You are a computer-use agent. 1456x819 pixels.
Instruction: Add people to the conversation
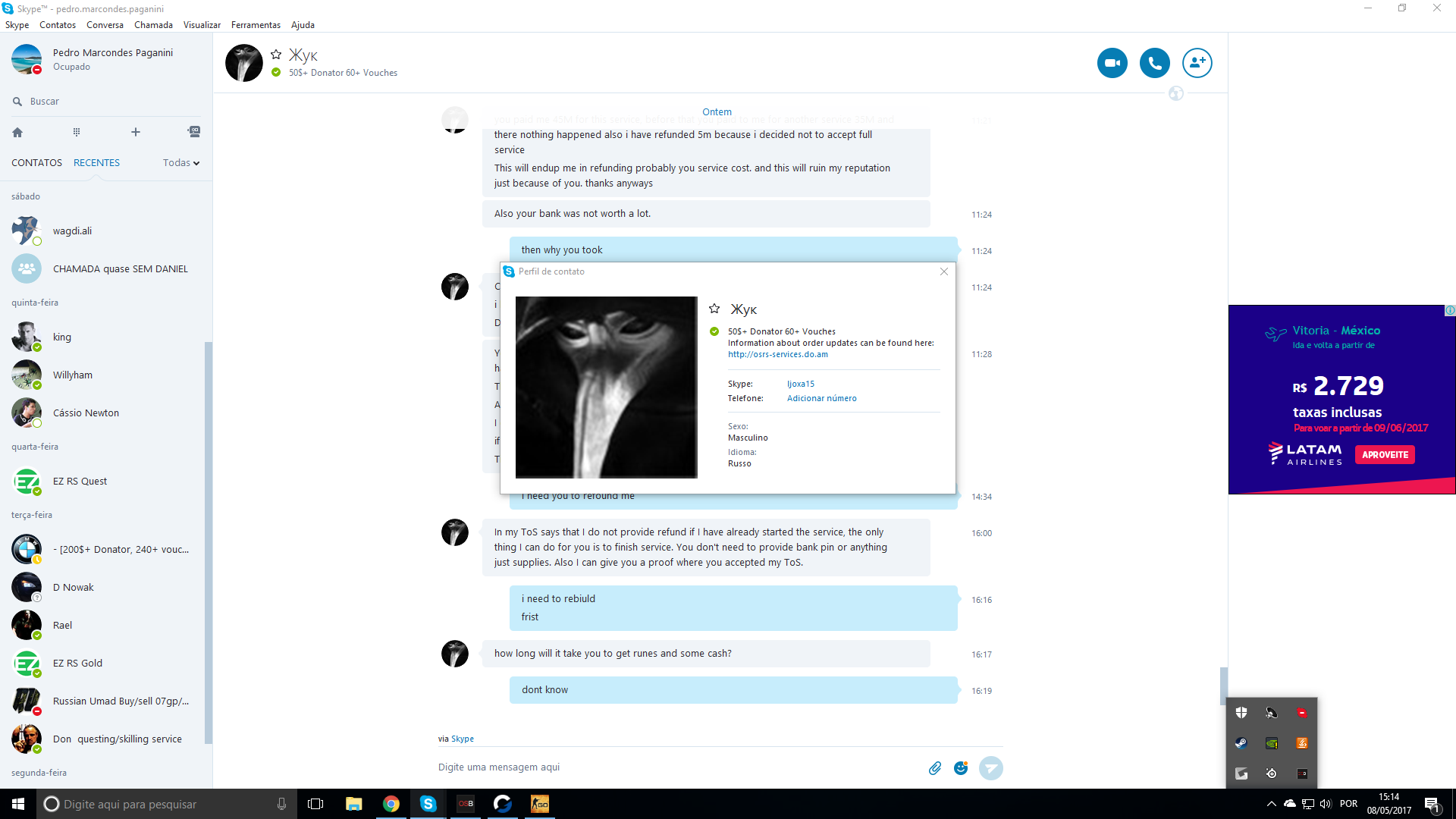pos(1197,63)
